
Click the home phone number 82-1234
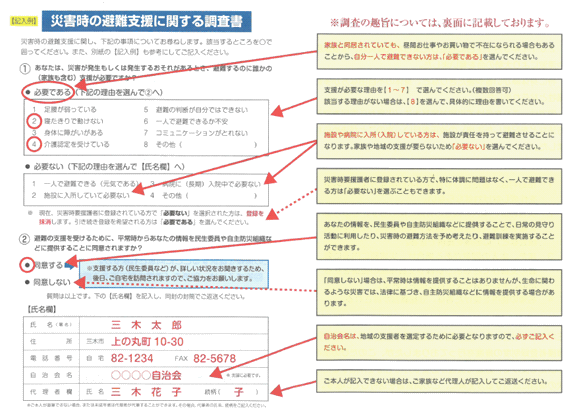click(x=132, y=358)
